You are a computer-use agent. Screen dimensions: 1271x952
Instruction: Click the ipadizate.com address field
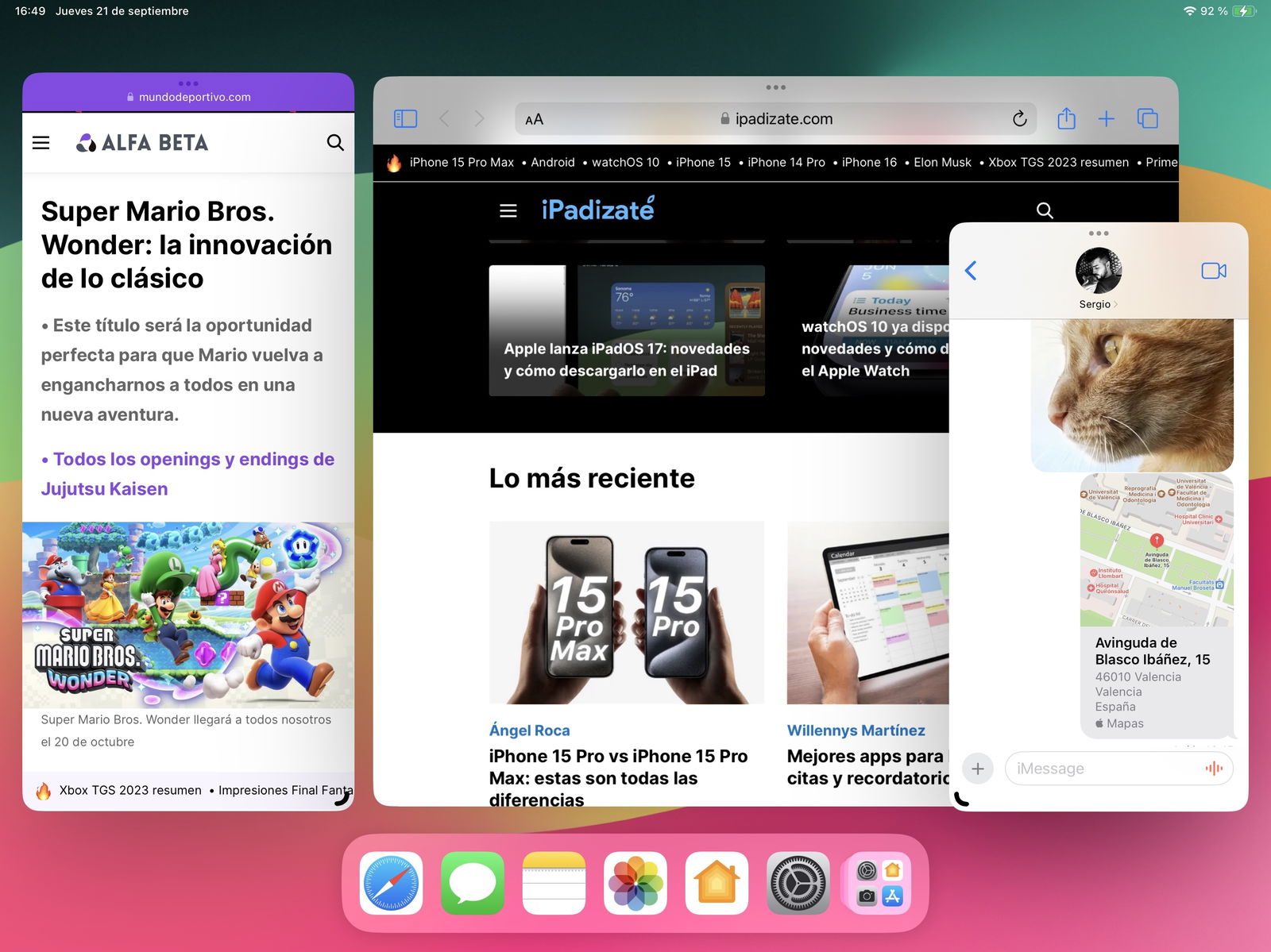point(776,119)
